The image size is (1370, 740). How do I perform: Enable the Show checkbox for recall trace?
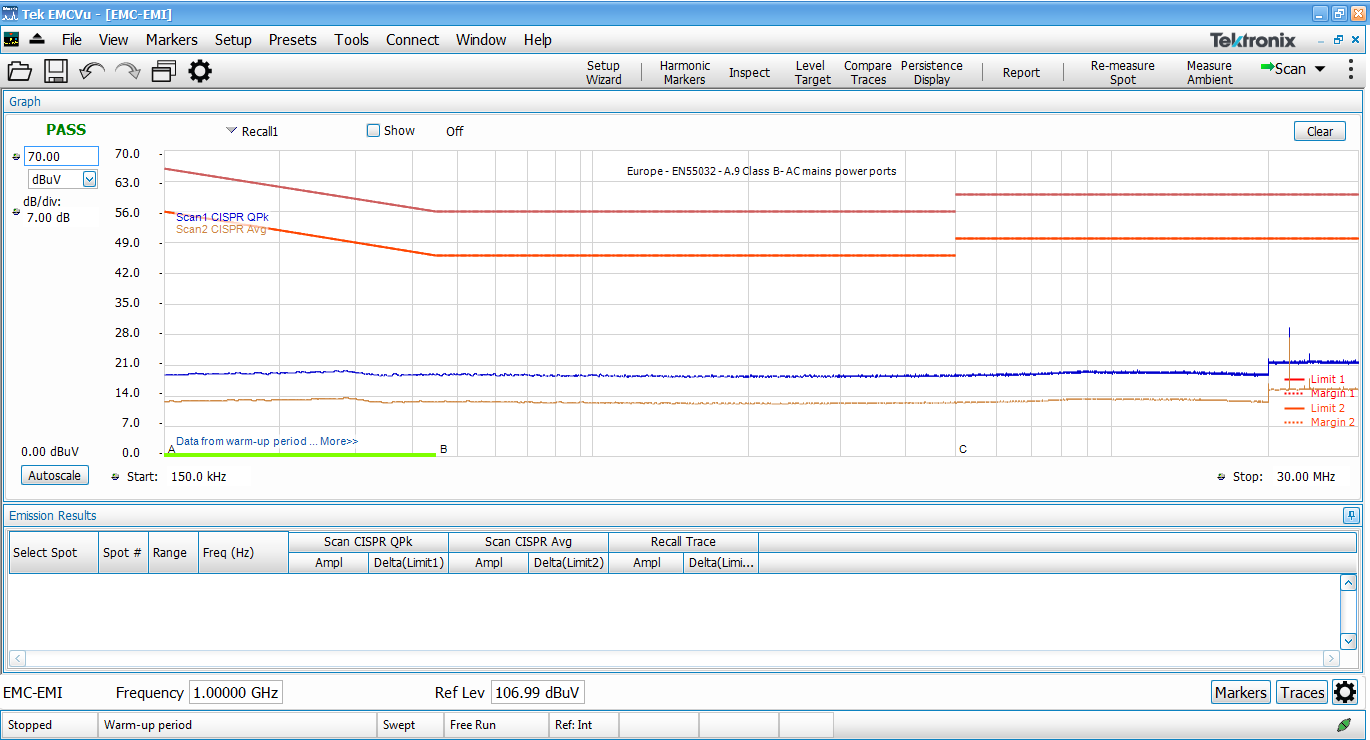(x=374, y=131)
